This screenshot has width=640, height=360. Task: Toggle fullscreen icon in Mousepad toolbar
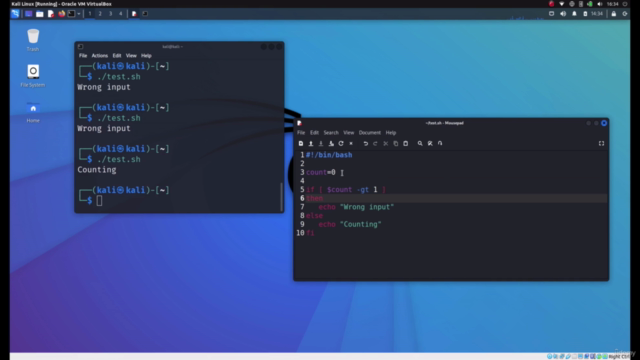[x=601, y=143]
